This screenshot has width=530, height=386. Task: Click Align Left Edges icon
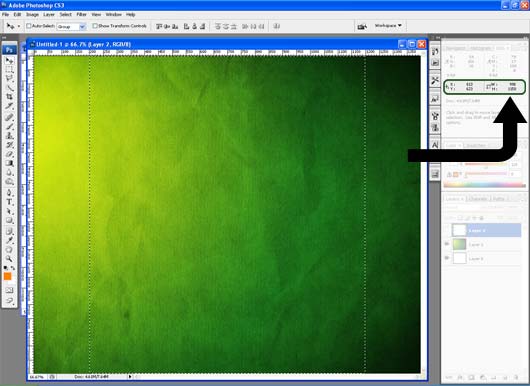pos(186,26)
